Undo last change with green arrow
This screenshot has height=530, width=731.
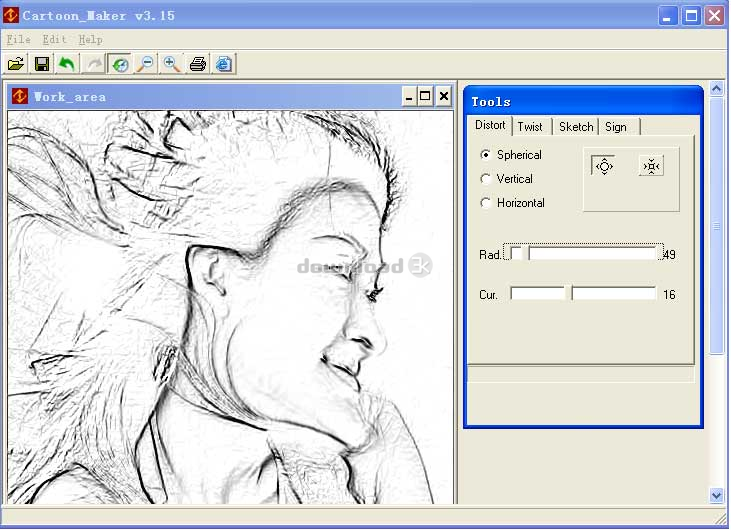tap(68, 64)
